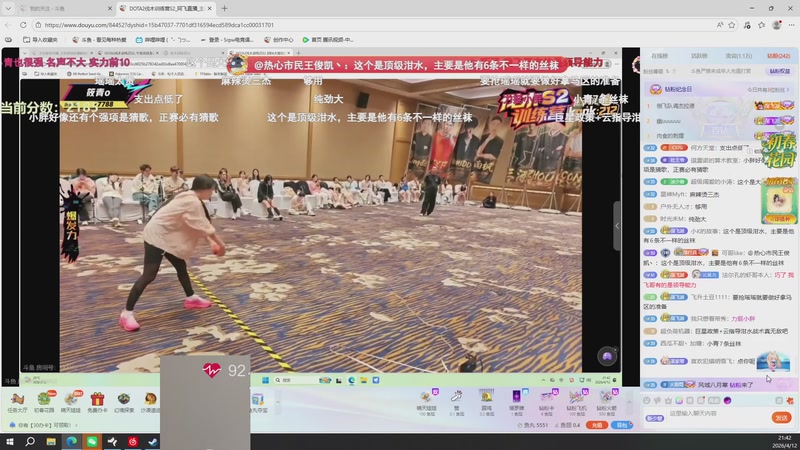Send the 赞 thumbs-up gift
Viewport: 800px width, 450px height.
click(457, 403)
